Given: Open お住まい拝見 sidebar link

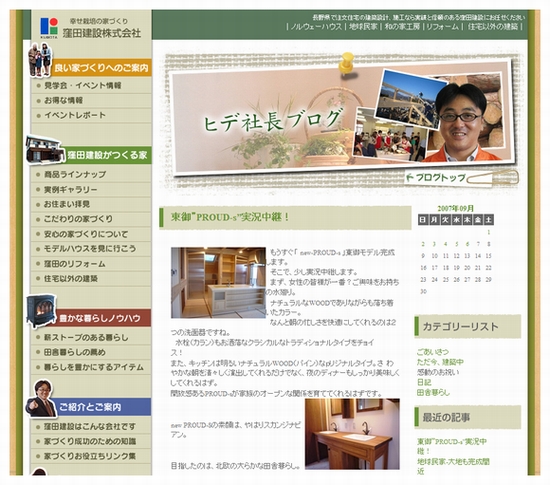Looking at the screenshot, I should 67,204.
